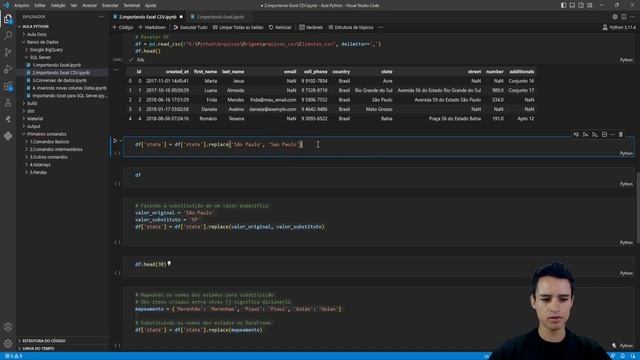Open notebook toolbar overflow ellipsis
Viewport: 640px width, 360px height.
tap(380, 27)
